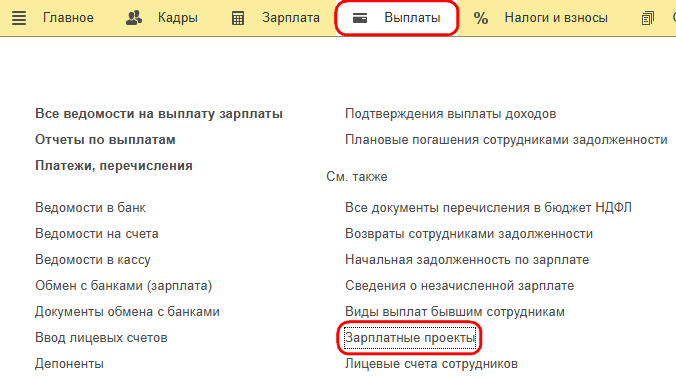Open Все документы перечисления в бюджет НДФЛ

coord(488,207)
